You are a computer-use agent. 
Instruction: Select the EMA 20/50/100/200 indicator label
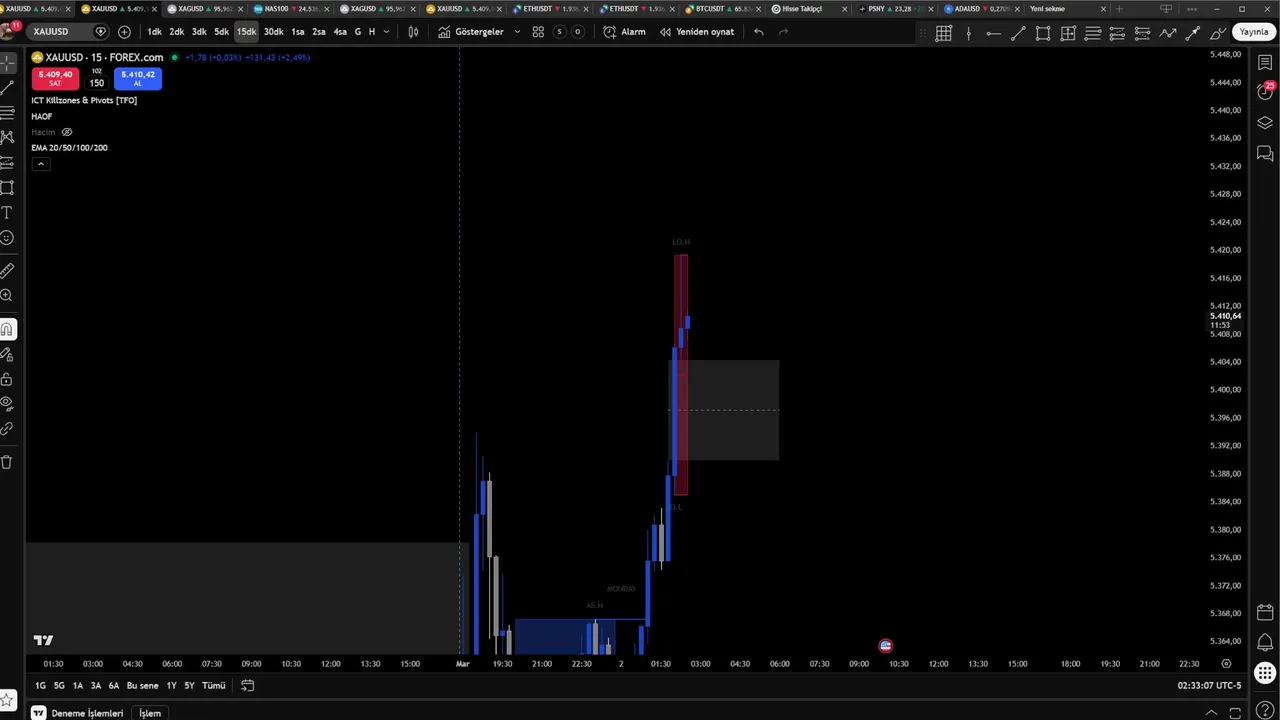click(69, 148)
